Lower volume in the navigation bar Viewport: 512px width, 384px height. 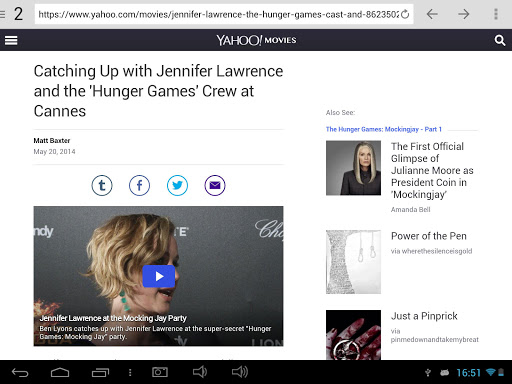pos(200,372)
